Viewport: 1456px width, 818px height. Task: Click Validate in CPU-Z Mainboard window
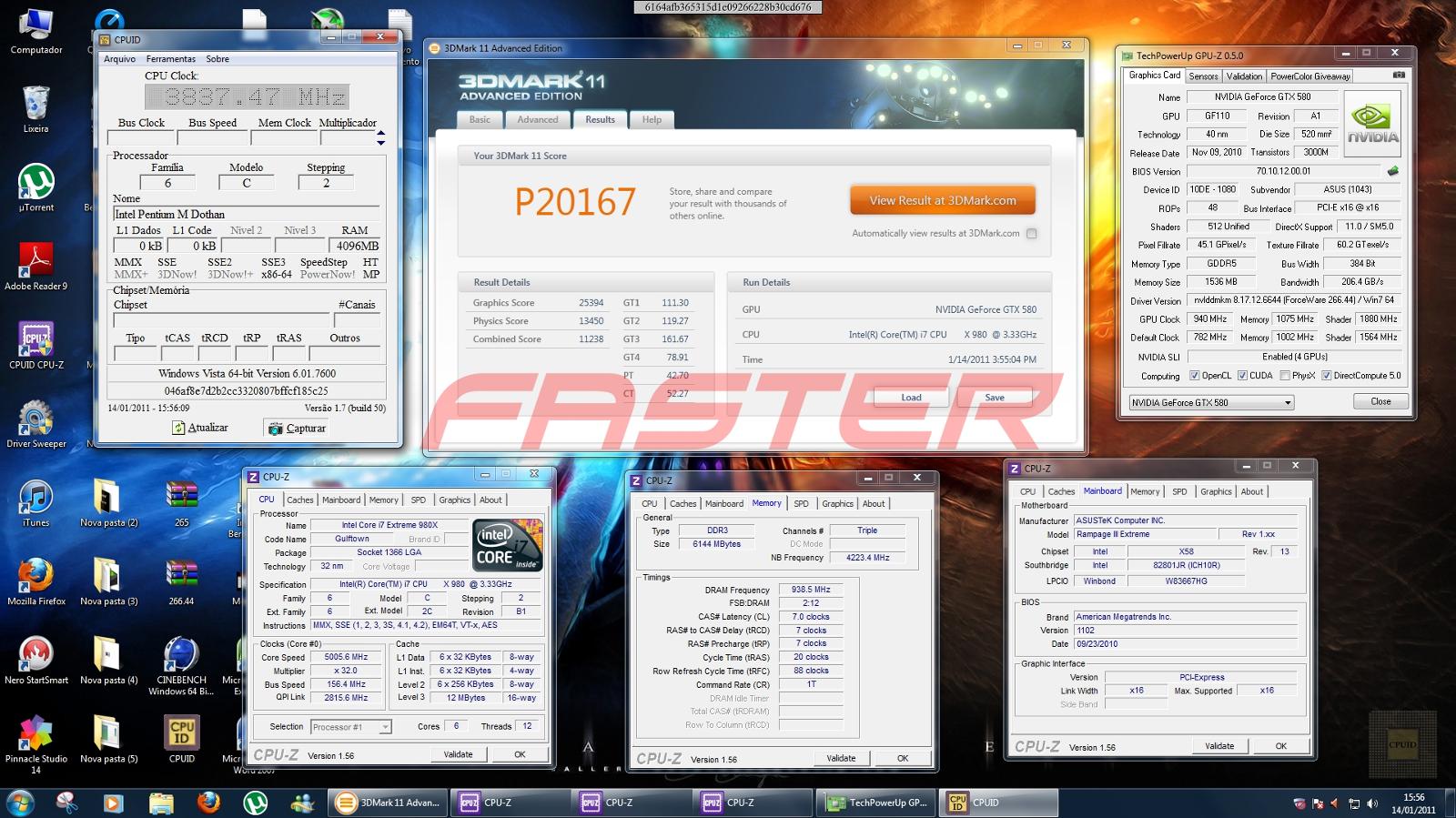[x=1219, y=746]
